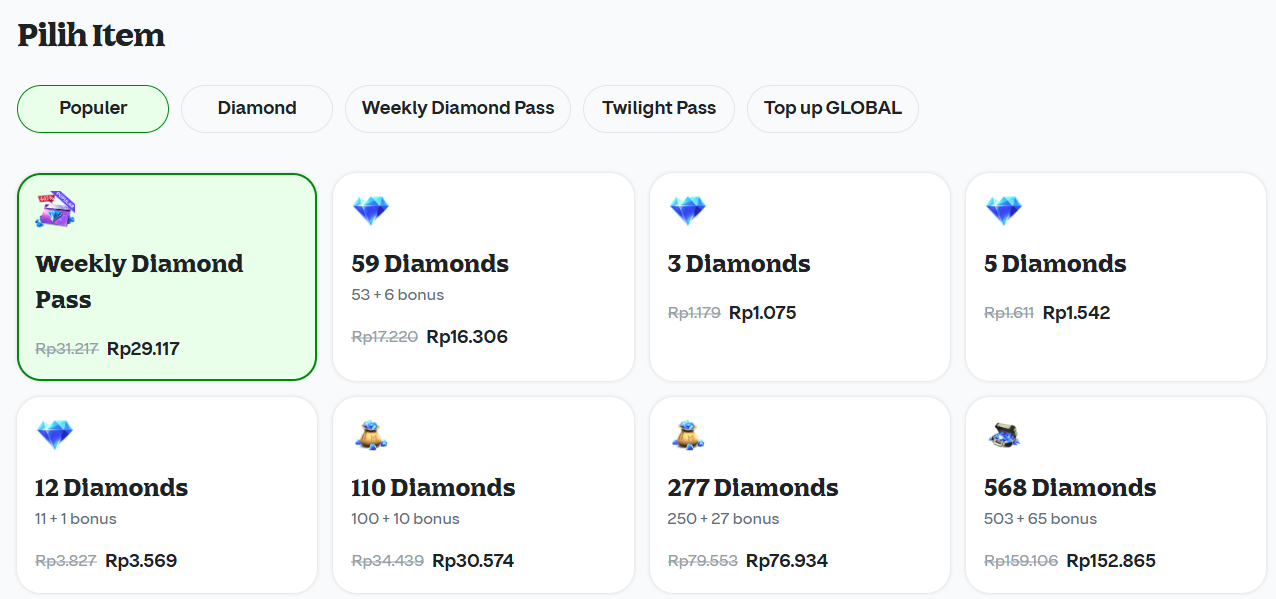Click the pouch icon on 277 Diamonds card
This screenshot has height=599, width=1276.
click(x=688, y=434)
